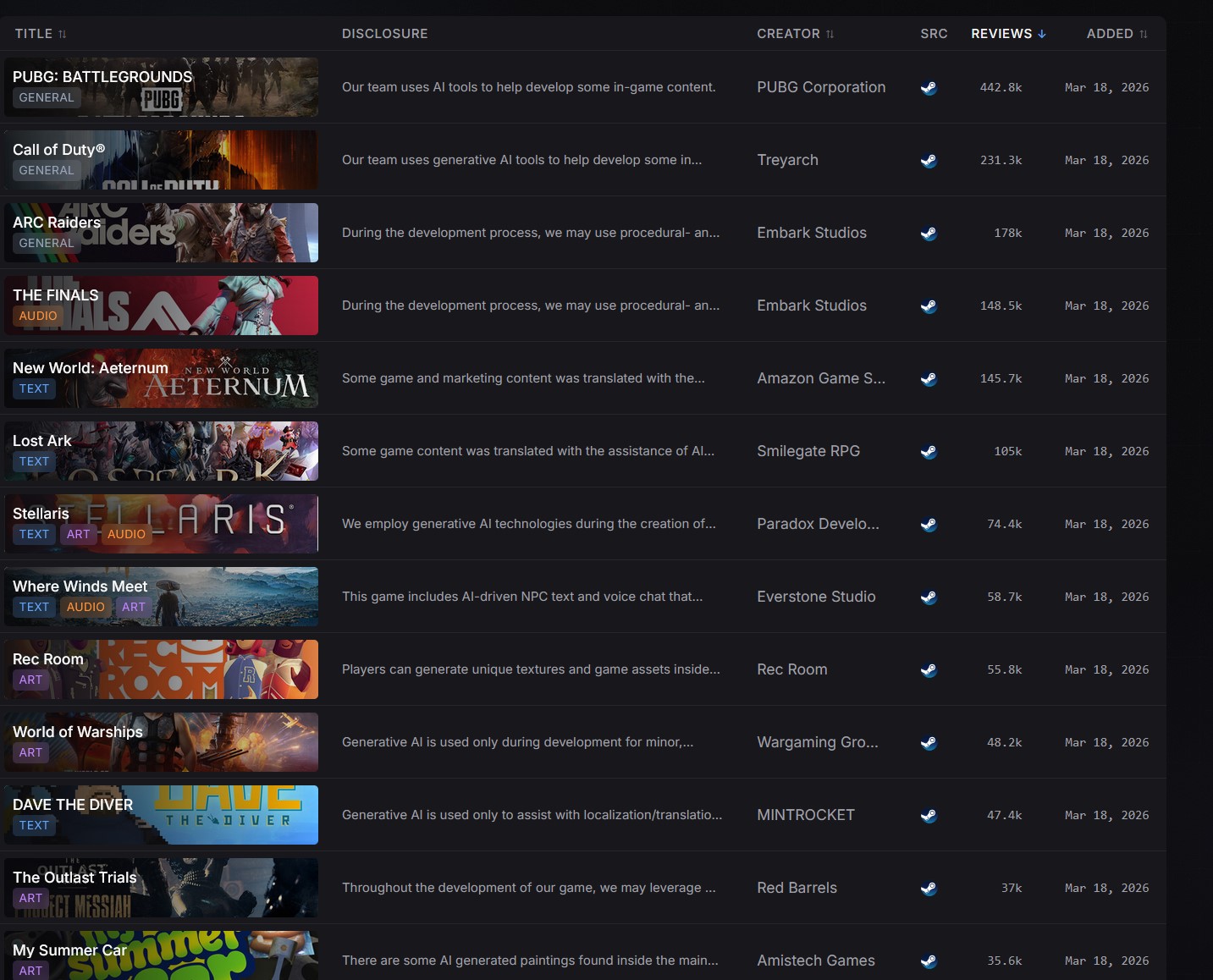Sort by the ADDED date column header
The image size is (1213, 980).
pos(1117,34)
